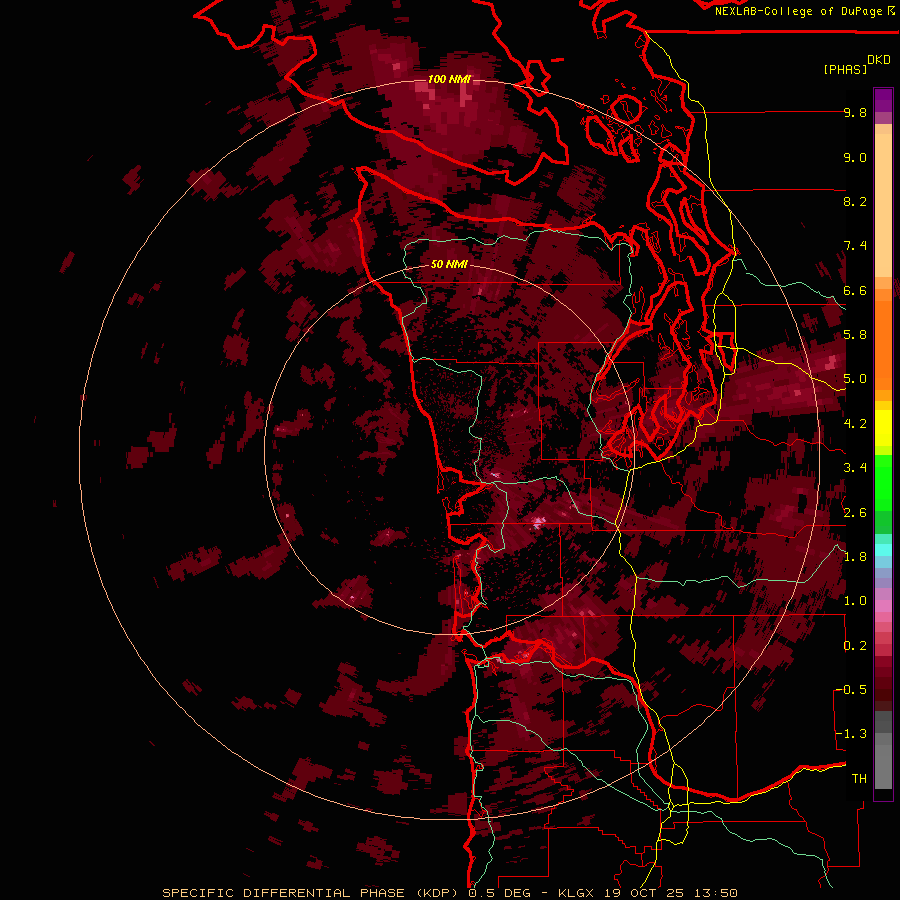The width and height of the screenshot is (900, 900).
Task: Click the 4.2 legend value
Action: (855, 424)
